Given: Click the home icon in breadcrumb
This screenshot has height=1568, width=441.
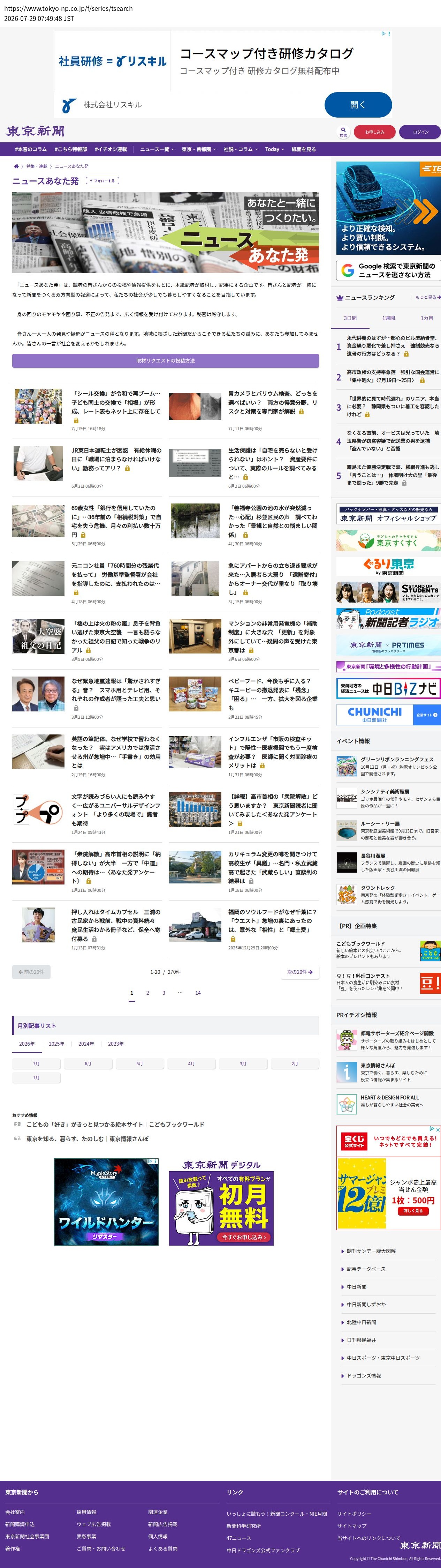Looking at the screenshot, I should click(x=16, y=166).
